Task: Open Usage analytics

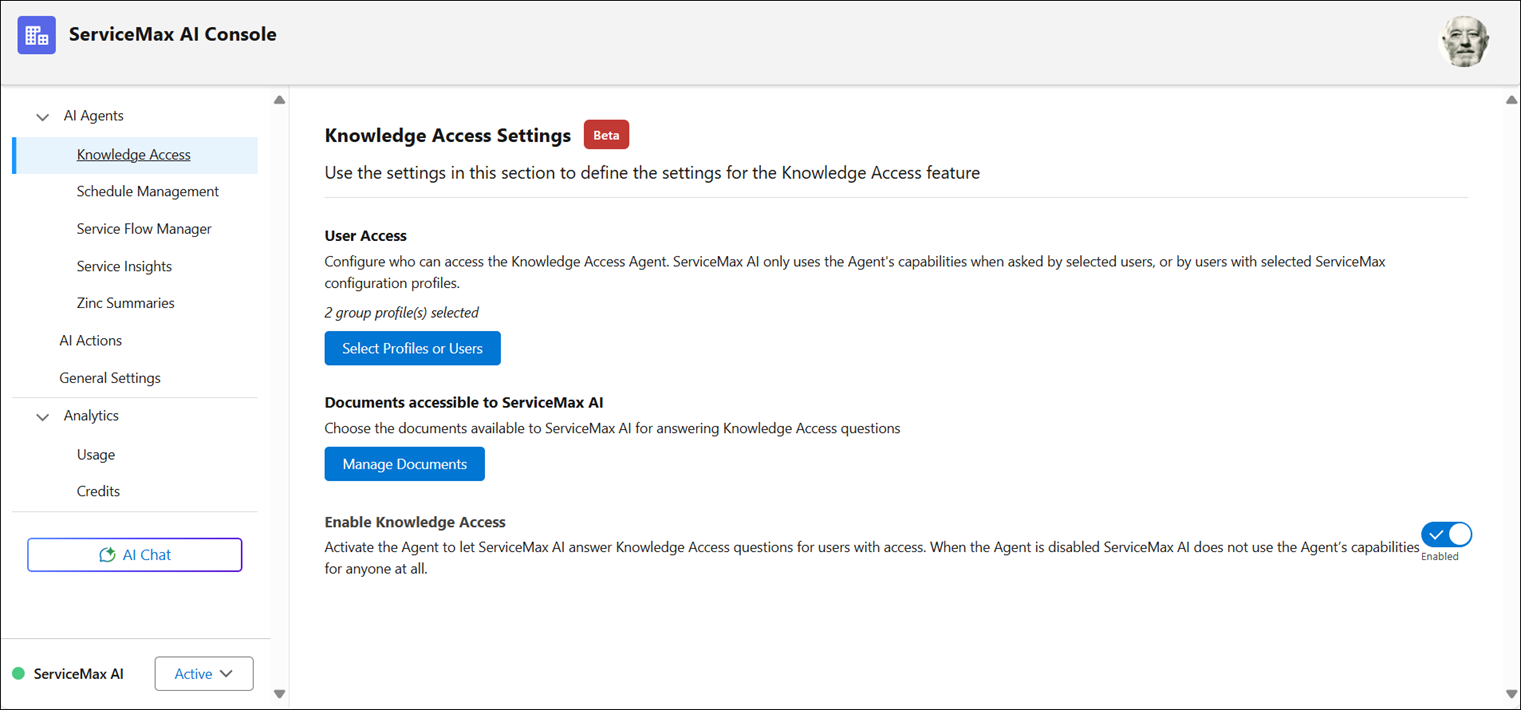Action: pyautogui.click(x=96, y=455)
